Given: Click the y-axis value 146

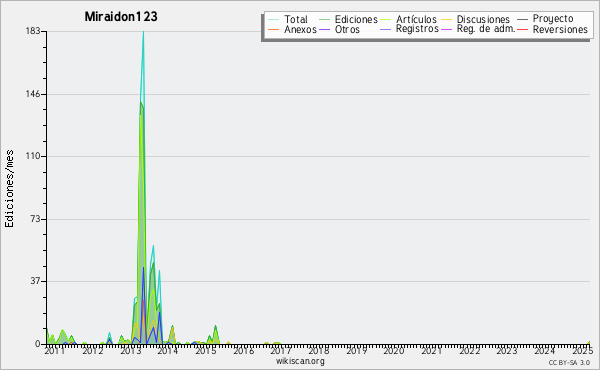Looking at the screenshot, I should [33, 94].
